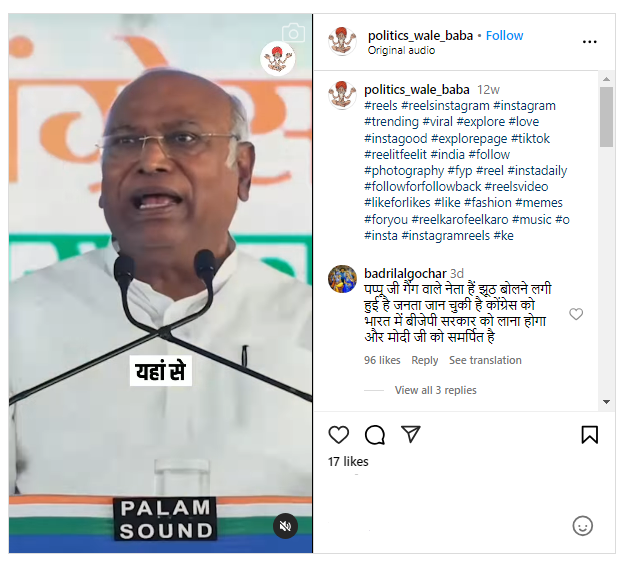Follow politics_wale_baba account
Viewport: 627px width, 567px height.
click(504, 36)
